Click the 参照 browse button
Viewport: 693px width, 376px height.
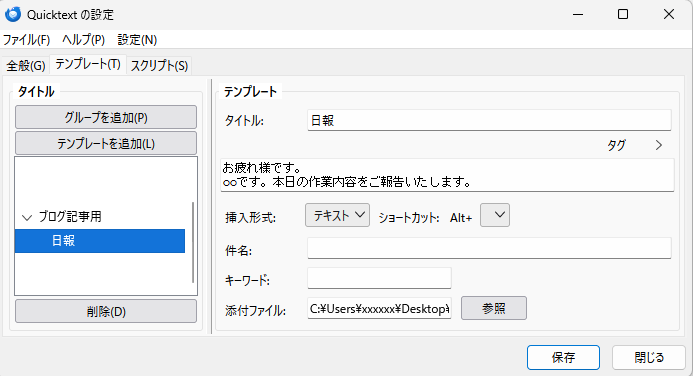(x=494, y=308)
